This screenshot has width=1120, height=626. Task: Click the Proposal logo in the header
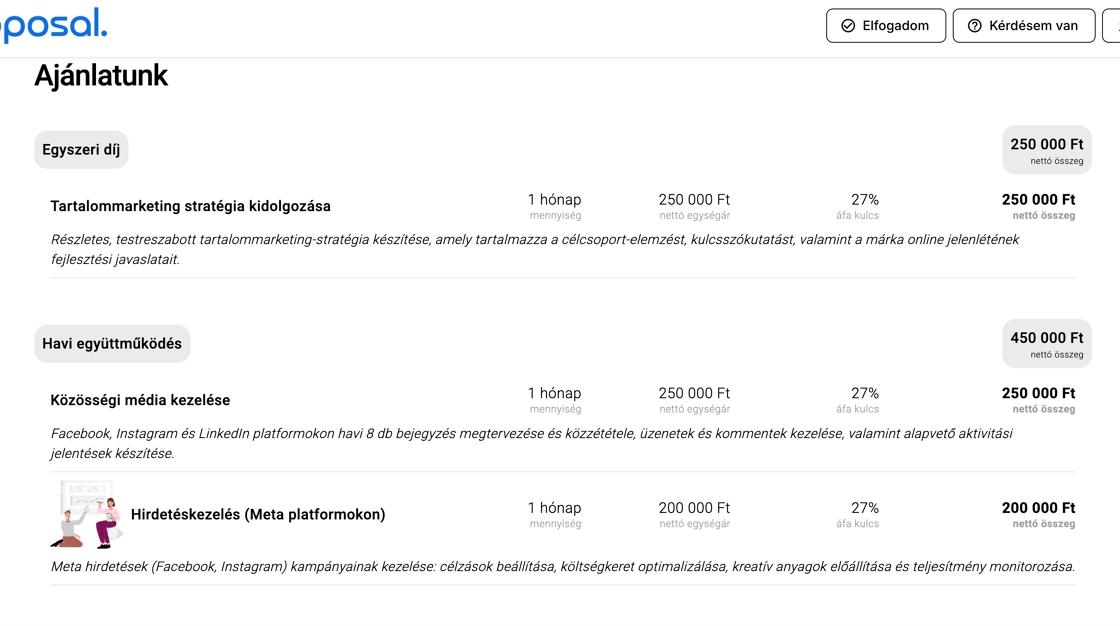54,24
